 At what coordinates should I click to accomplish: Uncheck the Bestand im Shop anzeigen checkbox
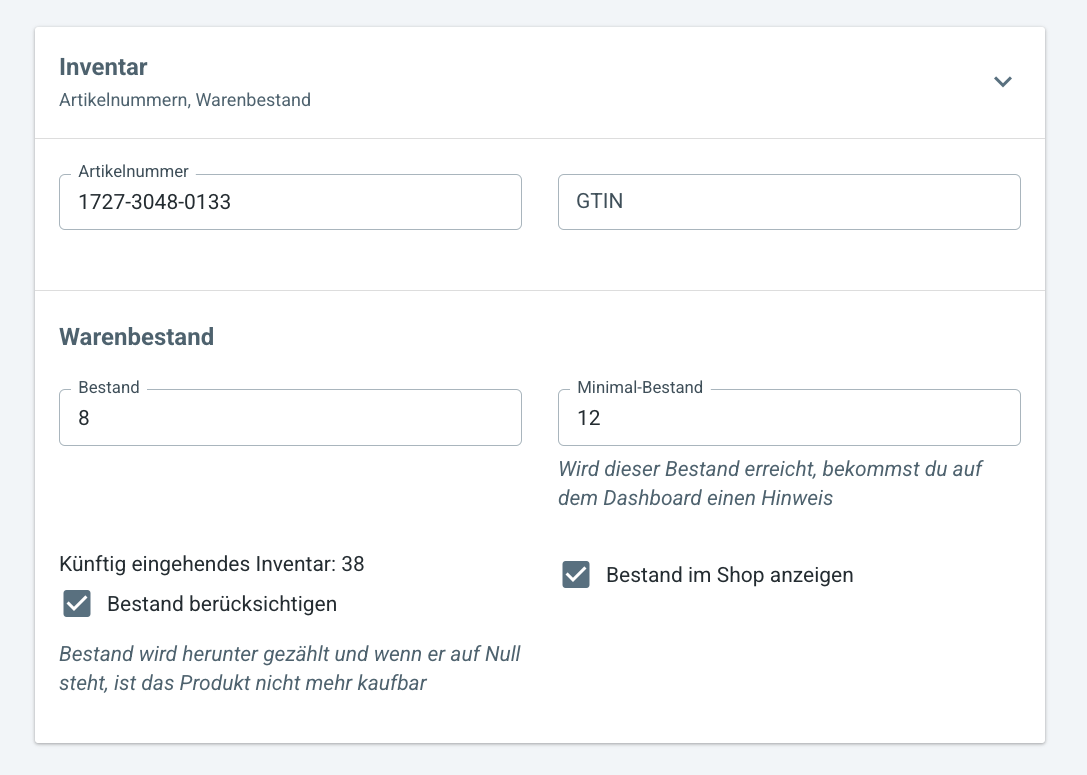coord(576,575)
